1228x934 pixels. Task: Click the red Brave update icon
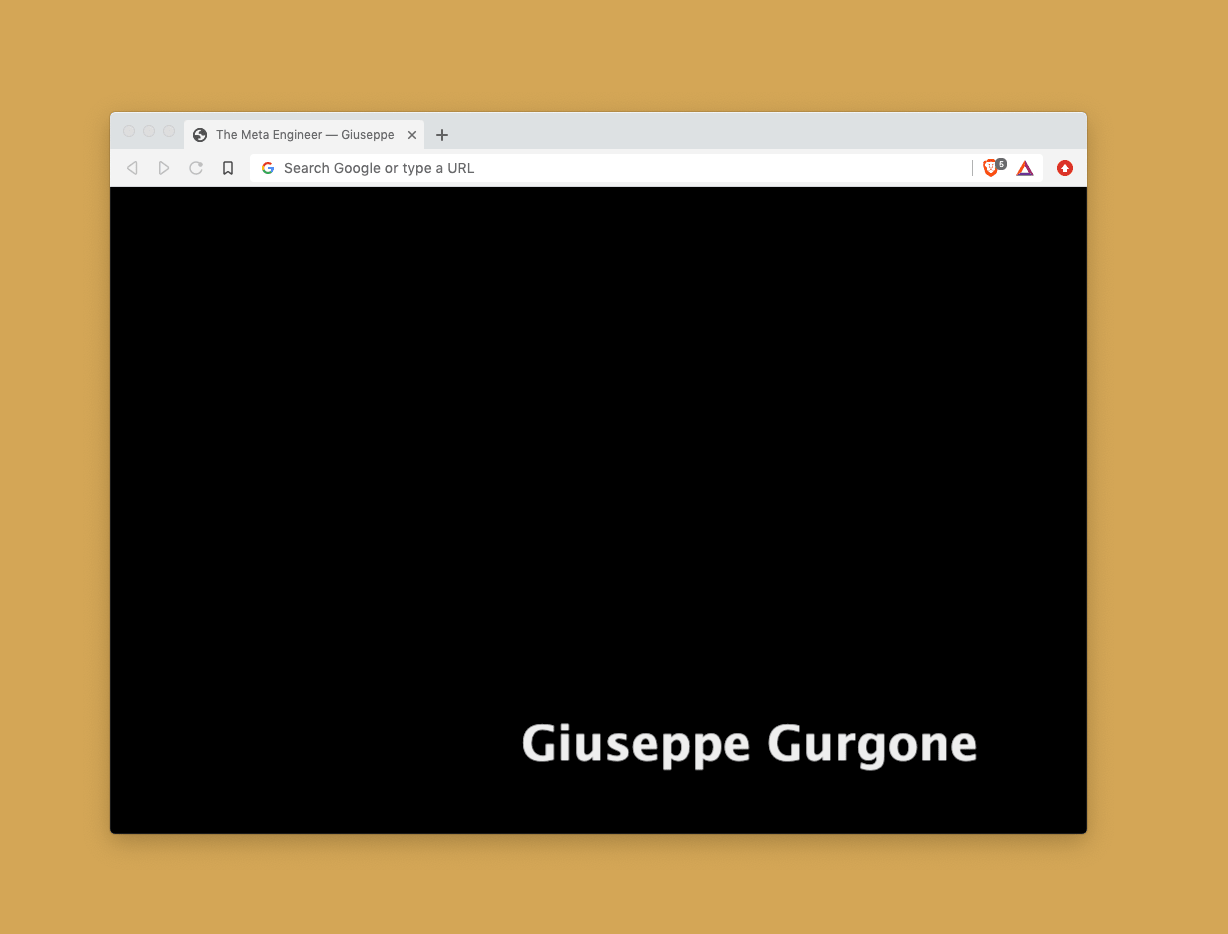tap(1065, 168)
